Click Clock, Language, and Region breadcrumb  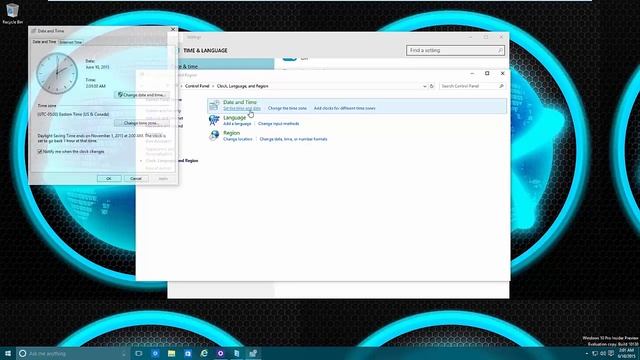242,86
